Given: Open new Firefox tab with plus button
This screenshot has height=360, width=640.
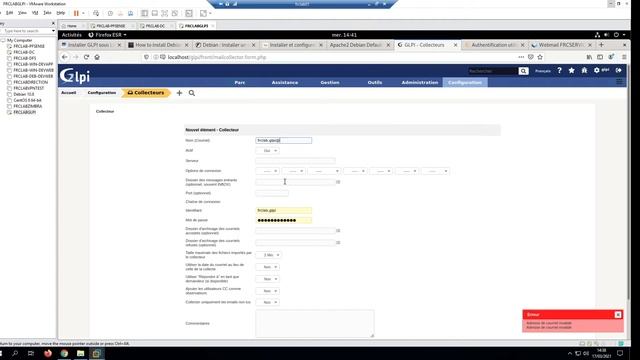Looking at the screenshot, I should tap(601, 45).
